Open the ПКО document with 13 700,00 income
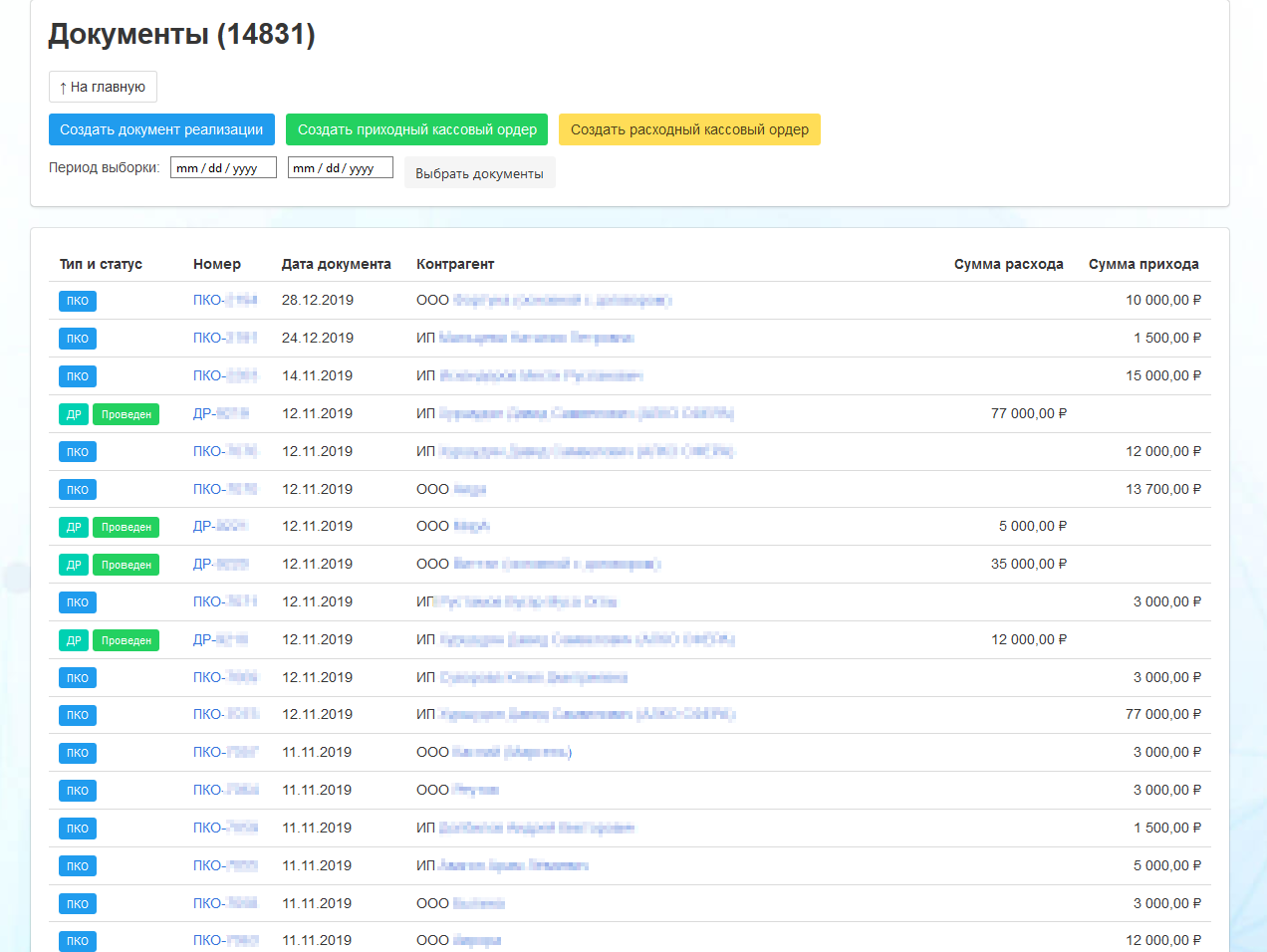 pos(225,489)
